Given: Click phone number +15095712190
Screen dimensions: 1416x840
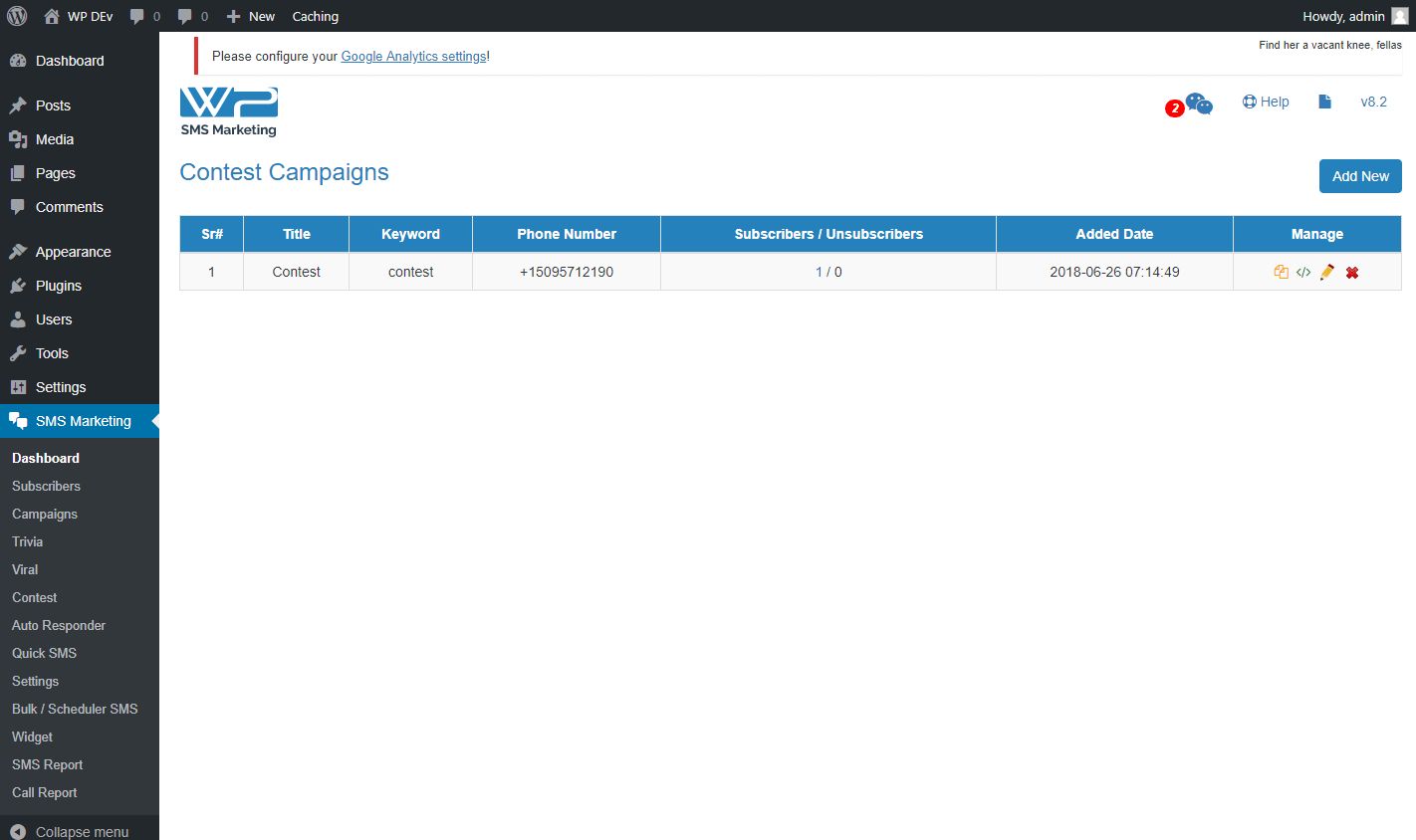Looking at the screenshot, I should pyautogui.click(x=567, y=272).
